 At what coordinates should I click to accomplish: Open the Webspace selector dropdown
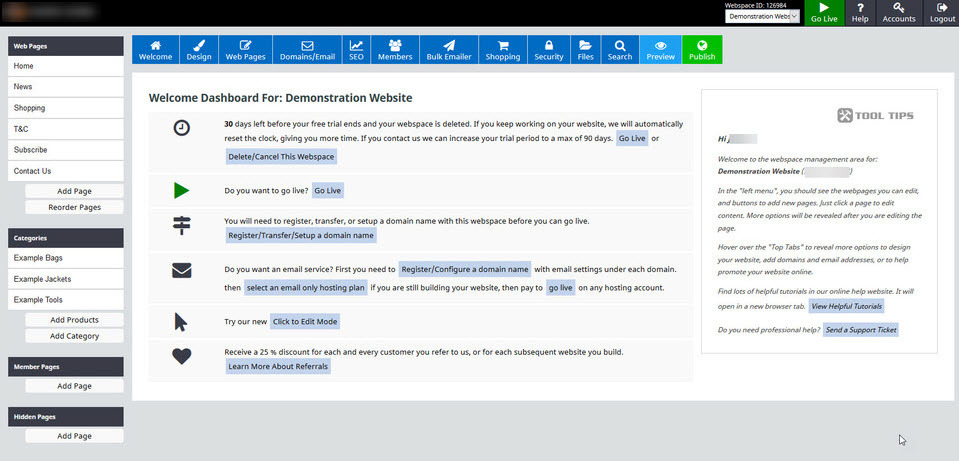click(763, 17)
